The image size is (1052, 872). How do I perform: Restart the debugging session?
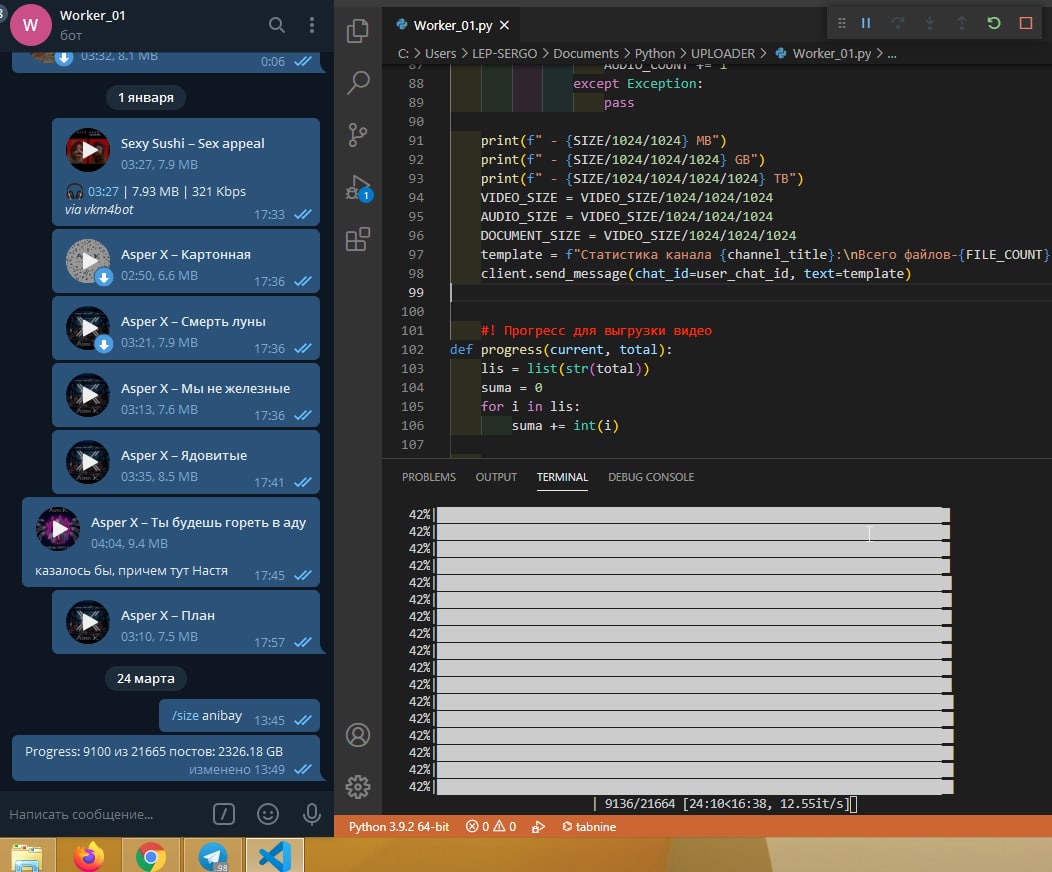click(x=993, y=23)
